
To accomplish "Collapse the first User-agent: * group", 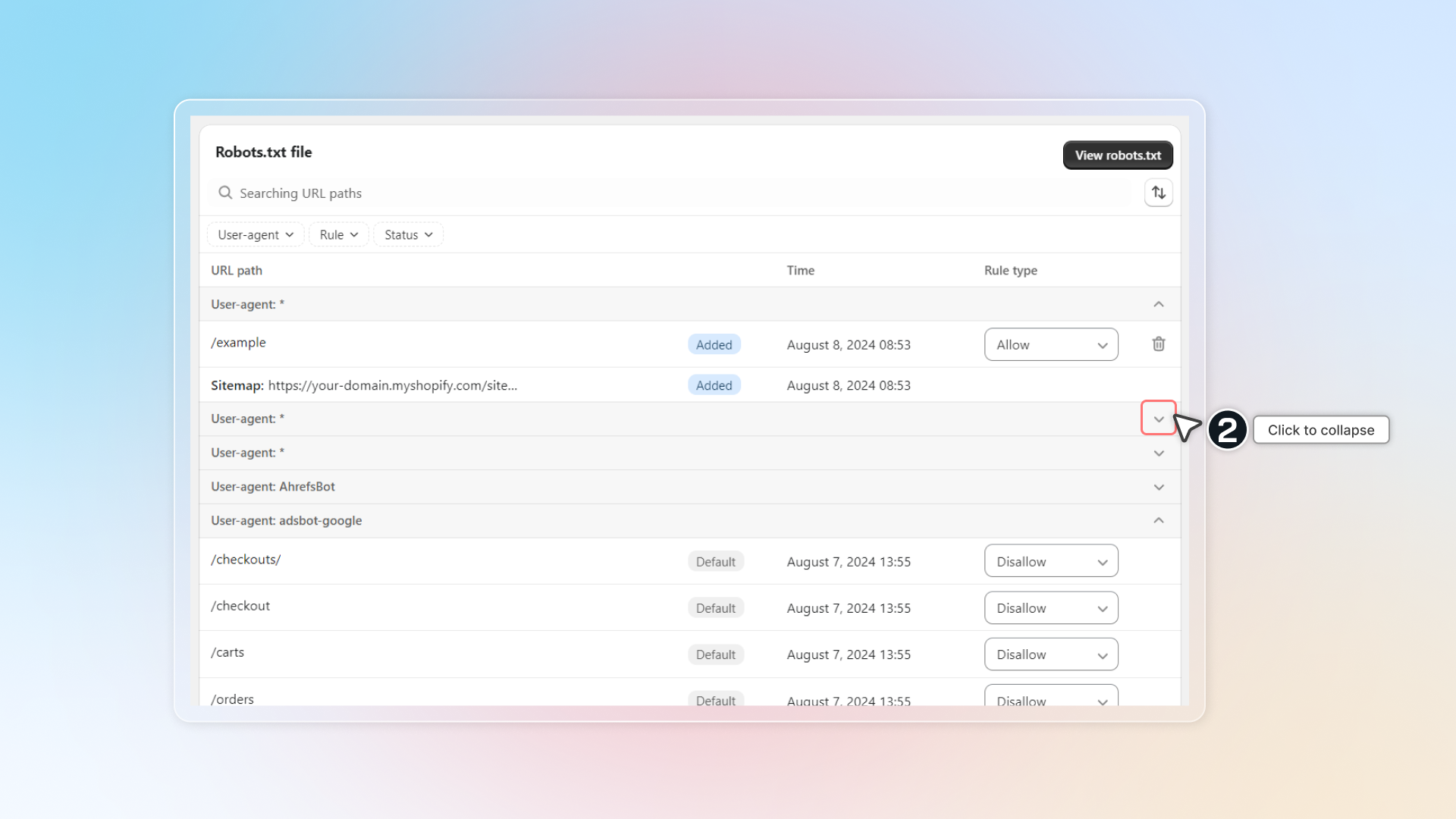I will (1158, 304).
